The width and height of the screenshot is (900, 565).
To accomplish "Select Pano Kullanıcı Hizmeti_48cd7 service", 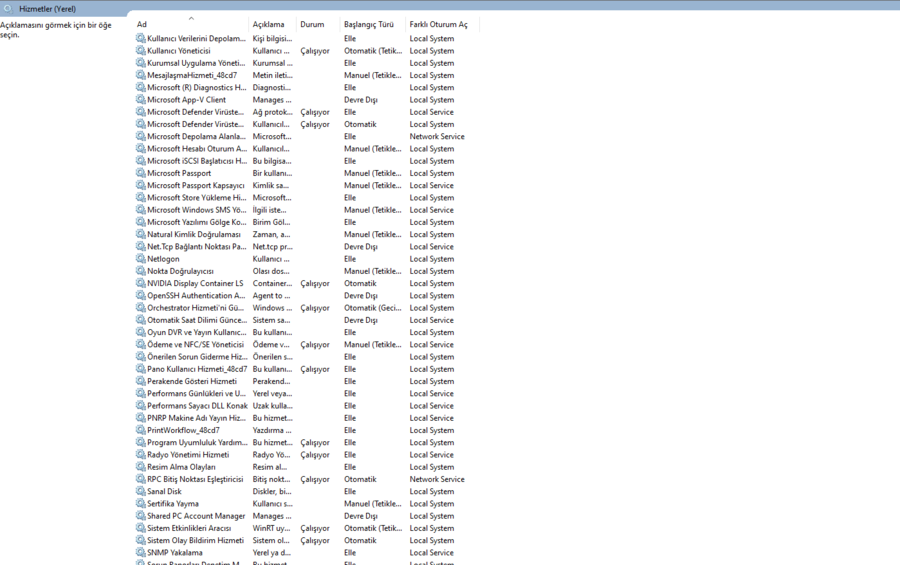I will click(x=307, y=369).
